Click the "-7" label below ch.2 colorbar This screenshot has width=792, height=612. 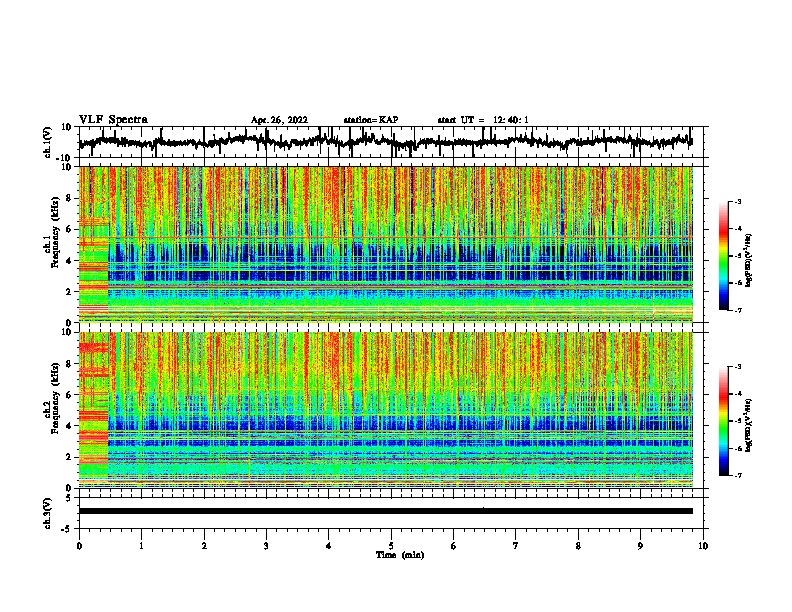pos(738,476)
